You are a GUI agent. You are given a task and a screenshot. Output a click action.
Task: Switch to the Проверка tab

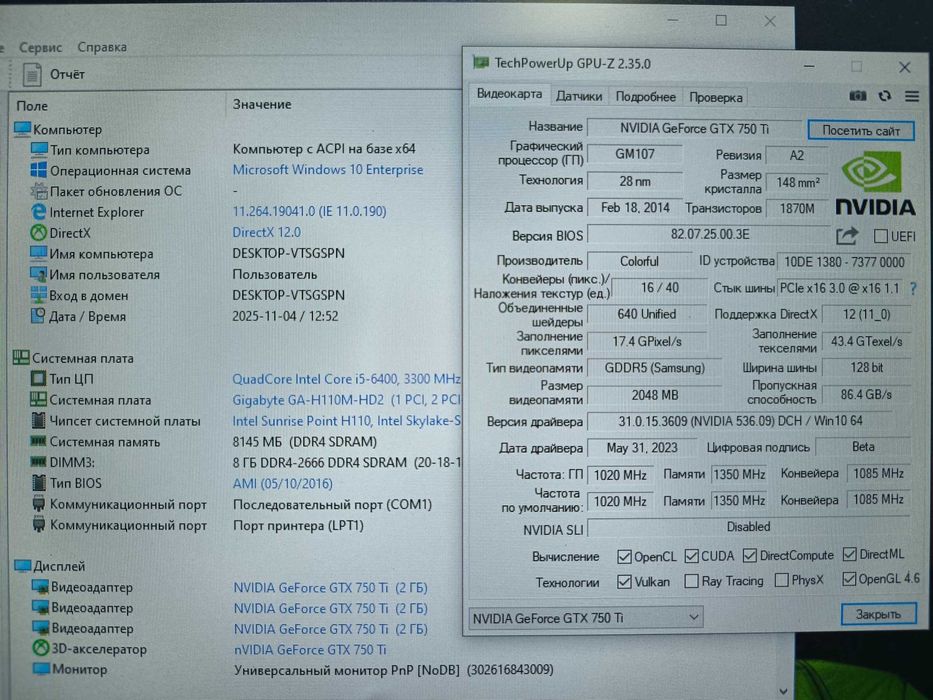point(716,98)
